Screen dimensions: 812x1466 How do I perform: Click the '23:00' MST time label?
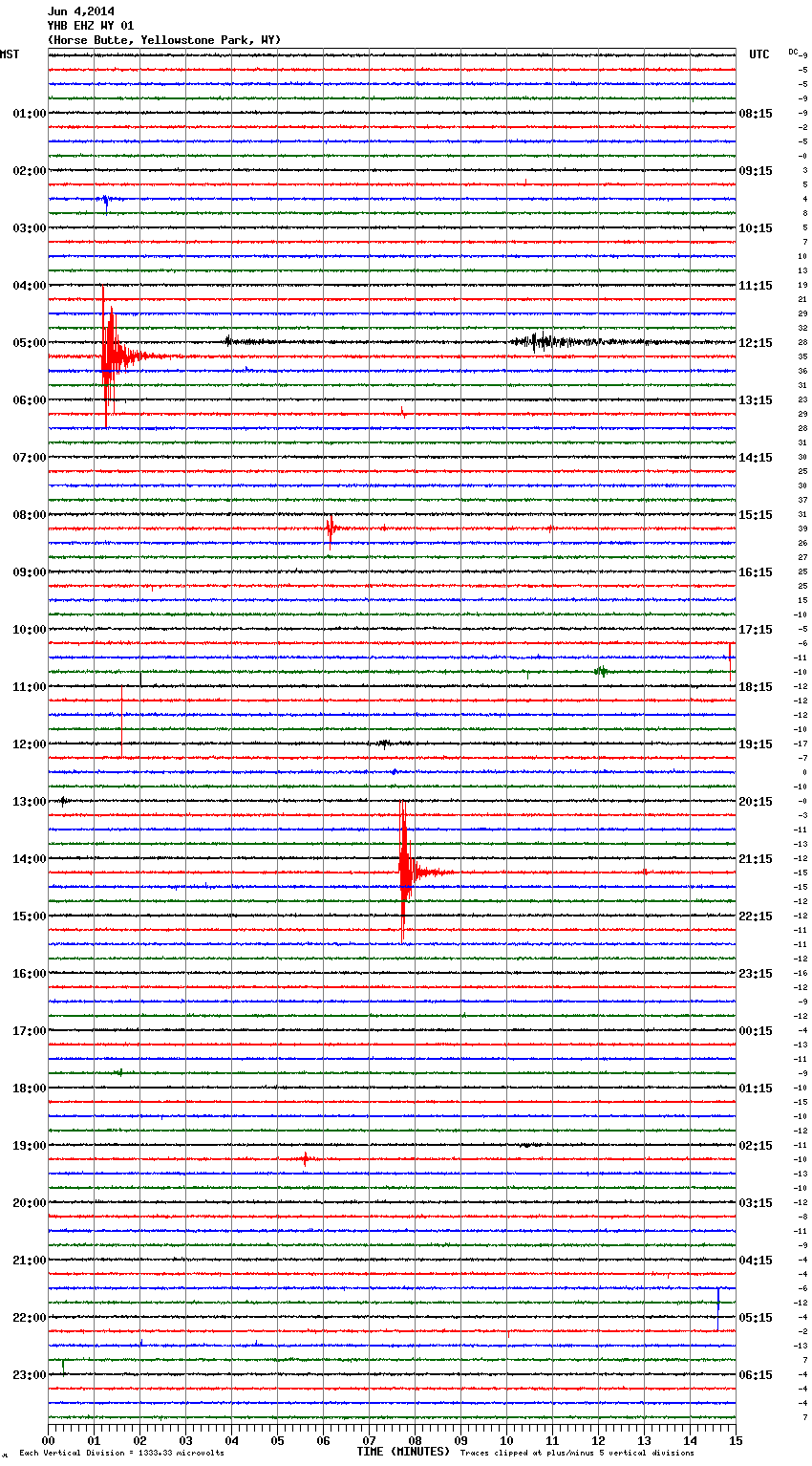point(29,1375)
